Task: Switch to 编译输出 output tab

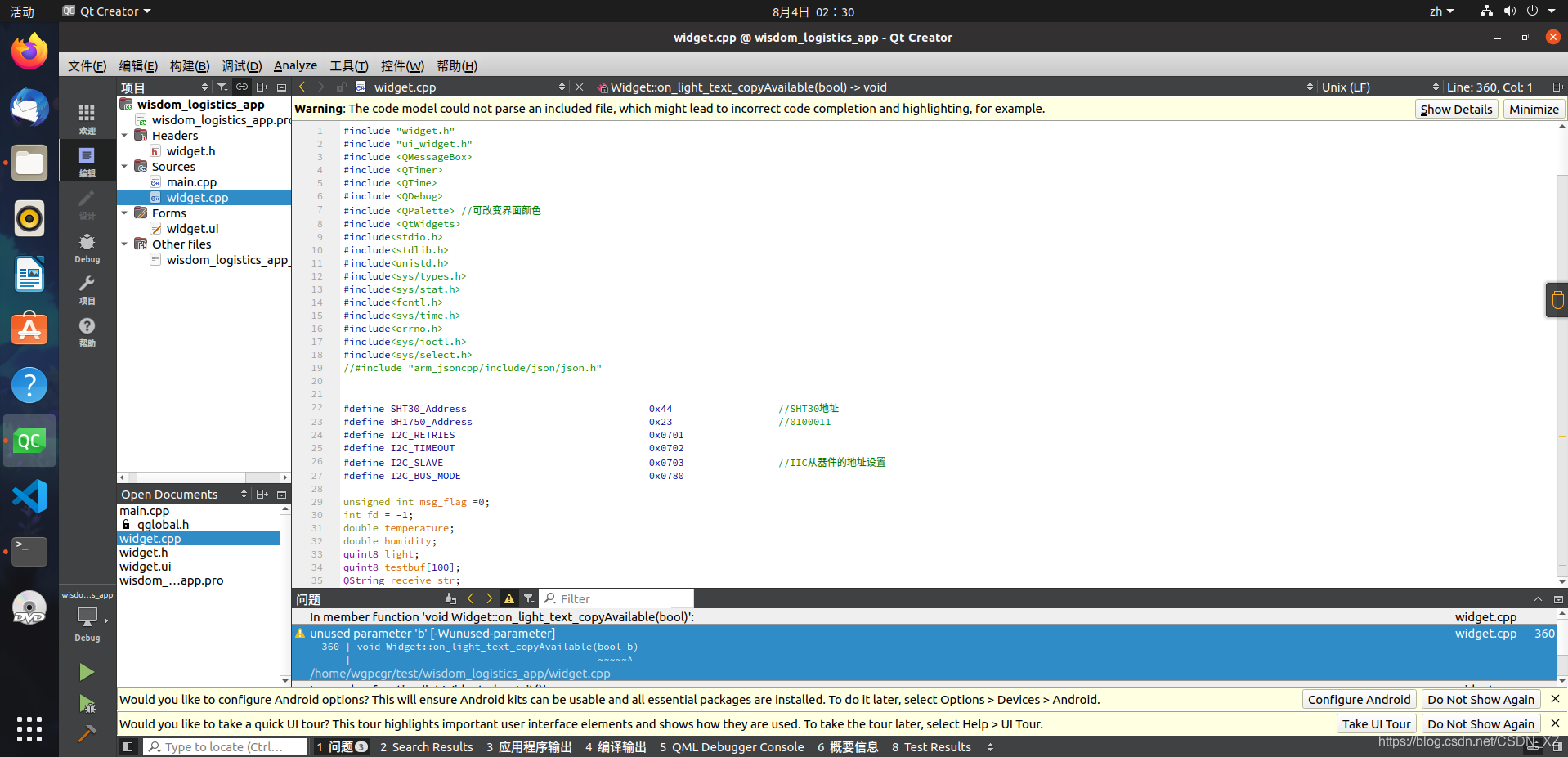Action: click(x=616, y=746)
